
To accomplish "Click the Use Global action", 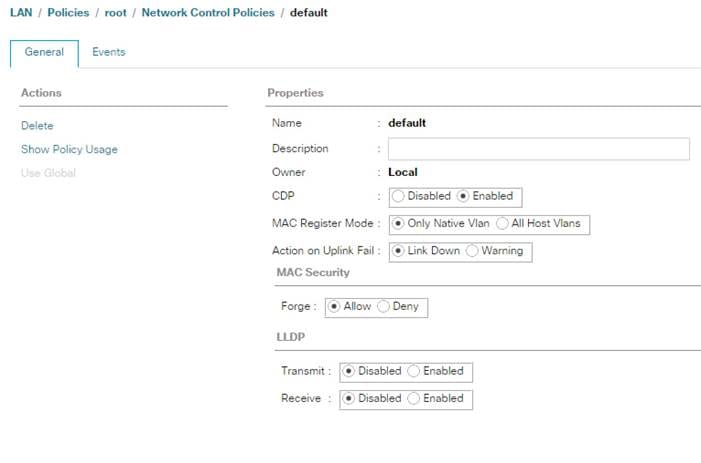I will tap(48, 173).
